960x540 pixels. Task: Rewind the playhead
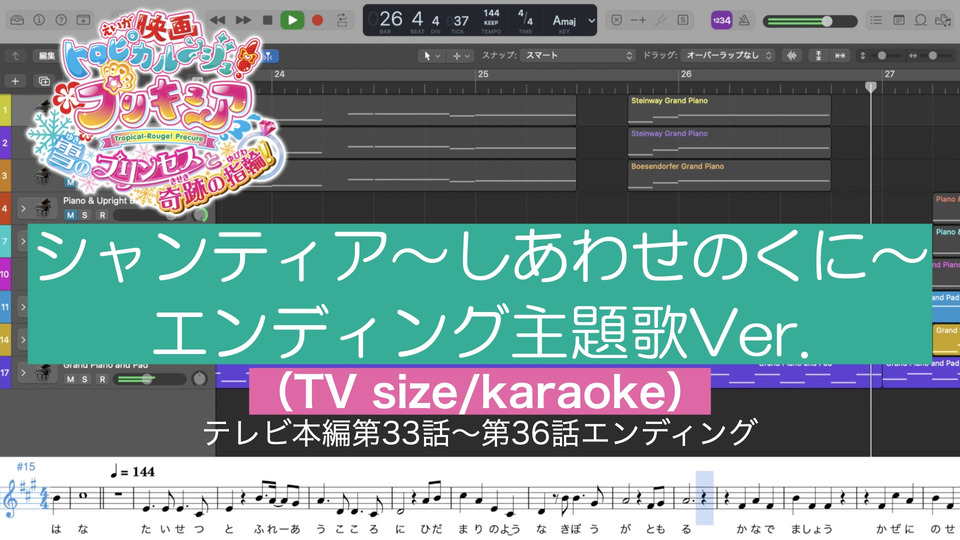[x=217, y=20]
